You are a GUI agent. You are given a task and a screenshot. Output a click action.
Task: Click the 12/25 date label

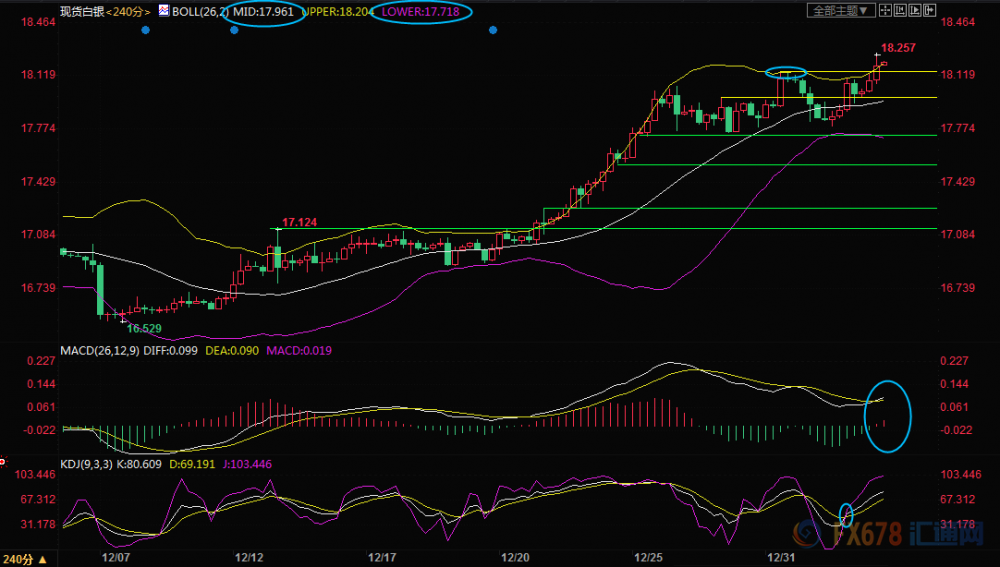(x=648, y=558)
